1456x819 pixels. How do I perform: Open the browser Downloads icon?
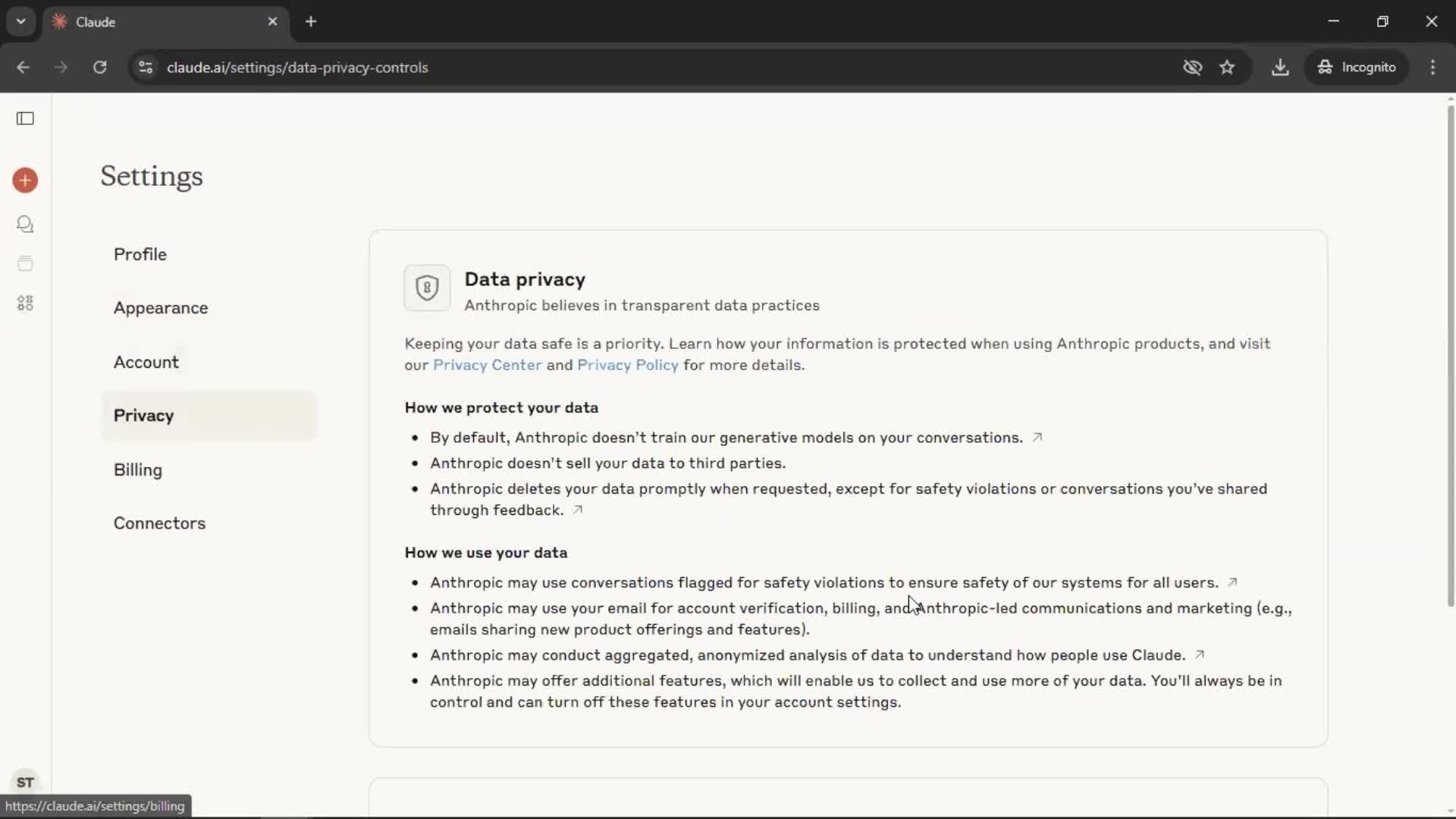tap(1280, 67)
